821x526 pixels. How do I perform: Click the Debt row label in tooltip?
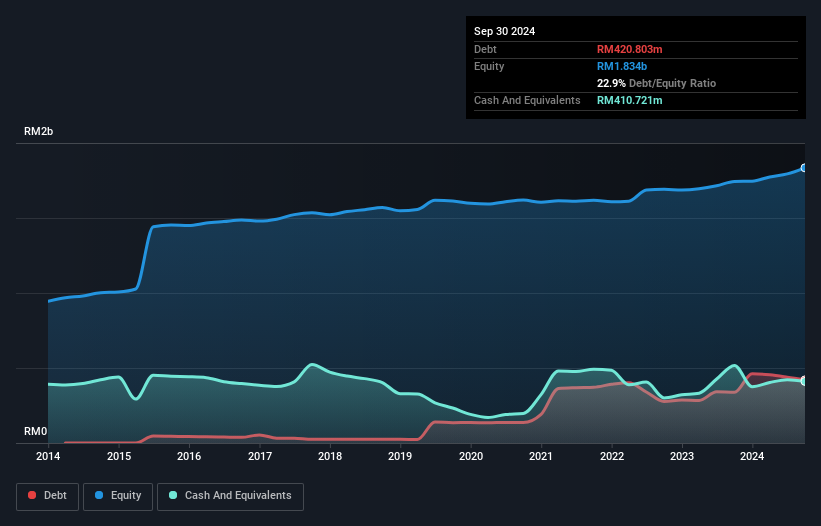[485, 49]
